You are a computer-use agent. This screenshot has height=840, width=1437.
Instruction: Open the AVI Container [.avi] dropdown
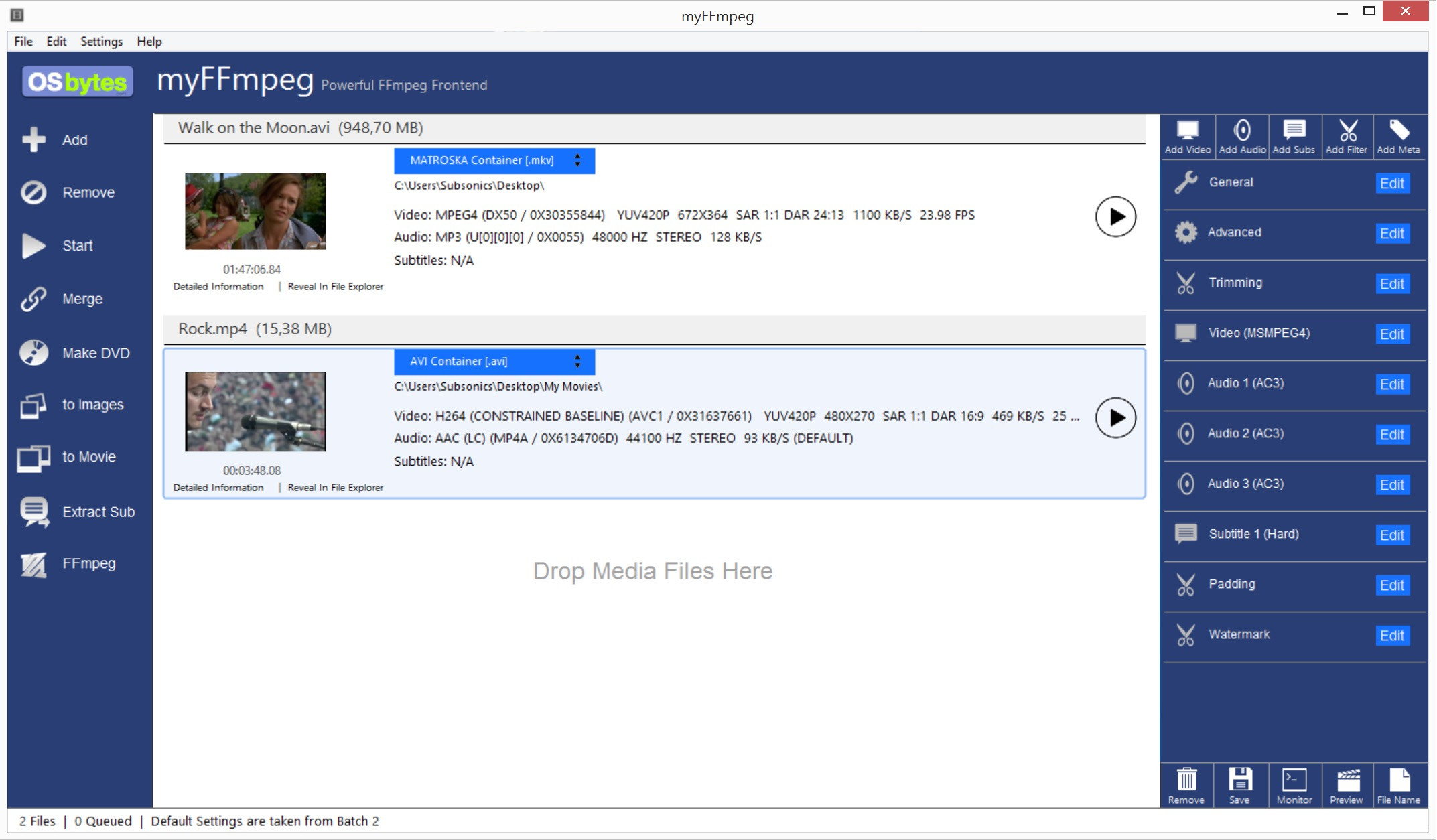pos(494,362)
